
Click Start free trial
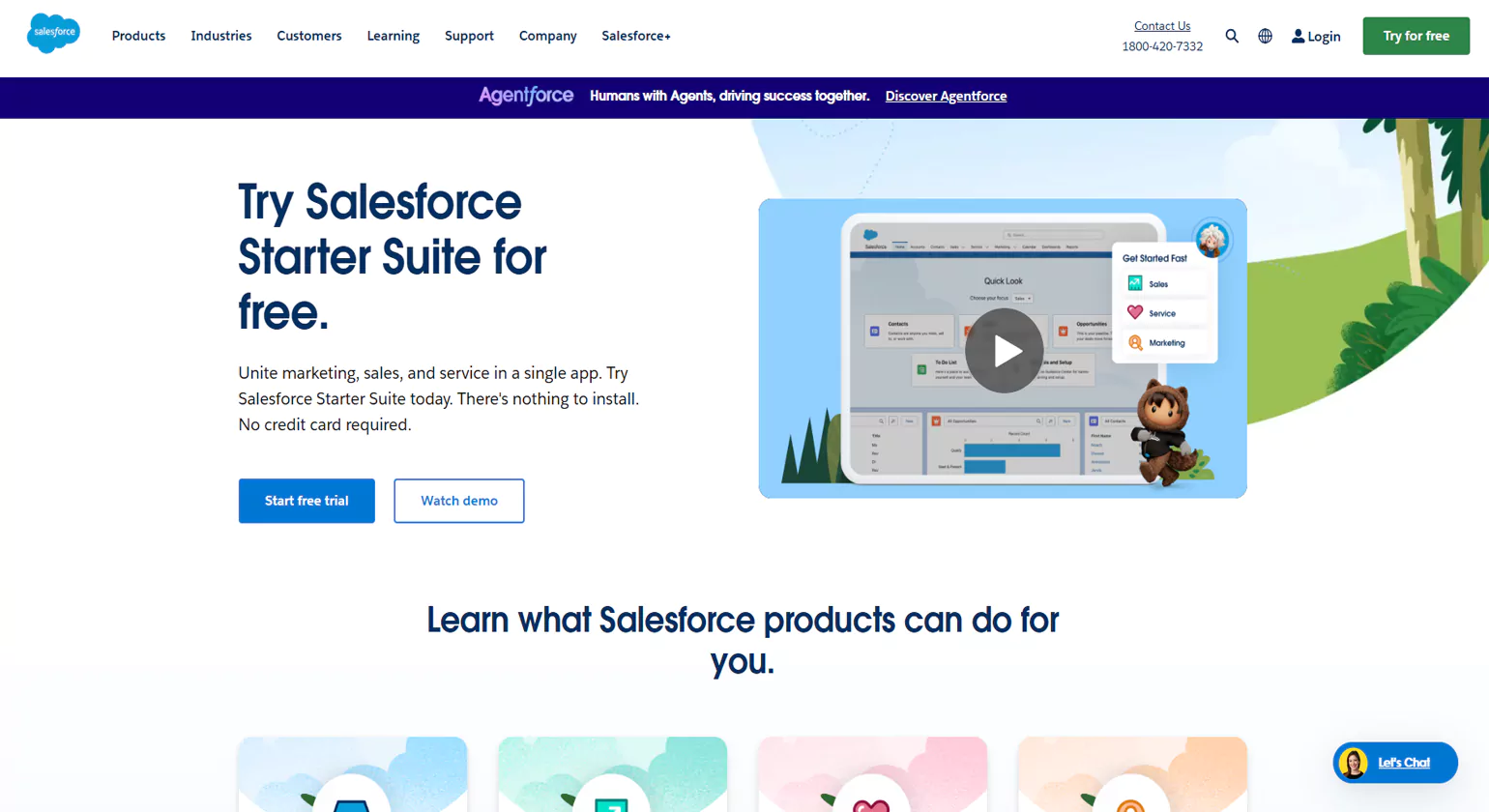306,501
